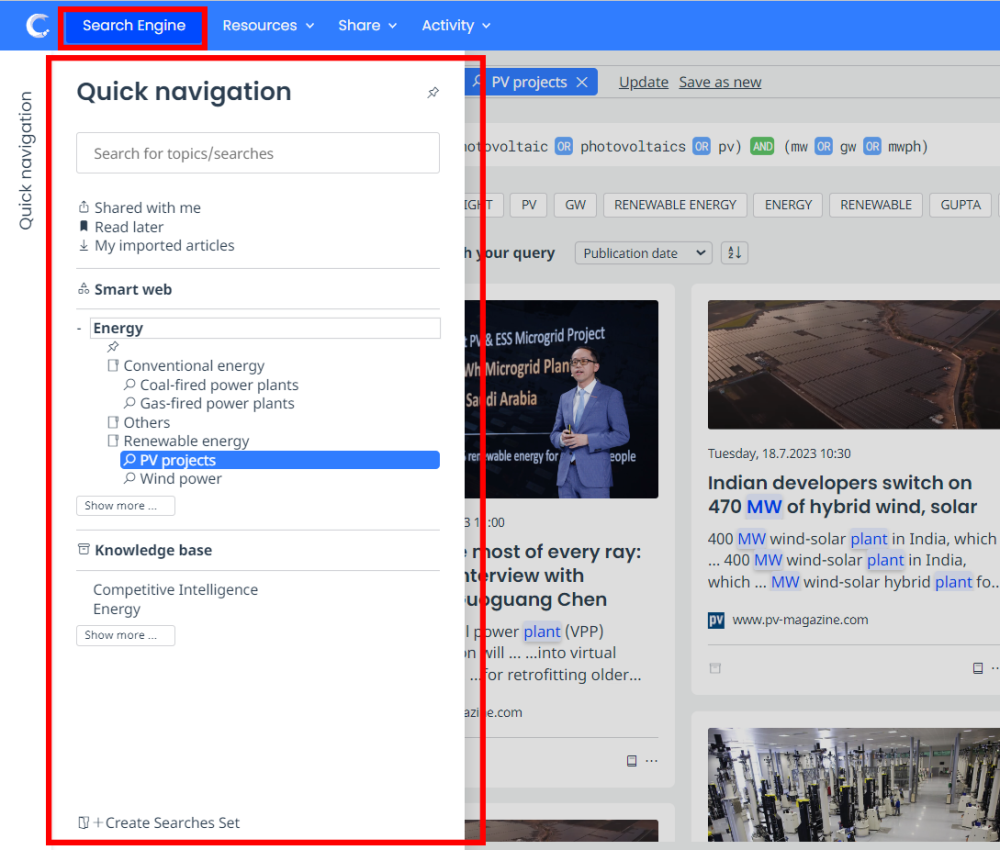
Task: Open the Share menu in the top bar
Action: (367, 25)
